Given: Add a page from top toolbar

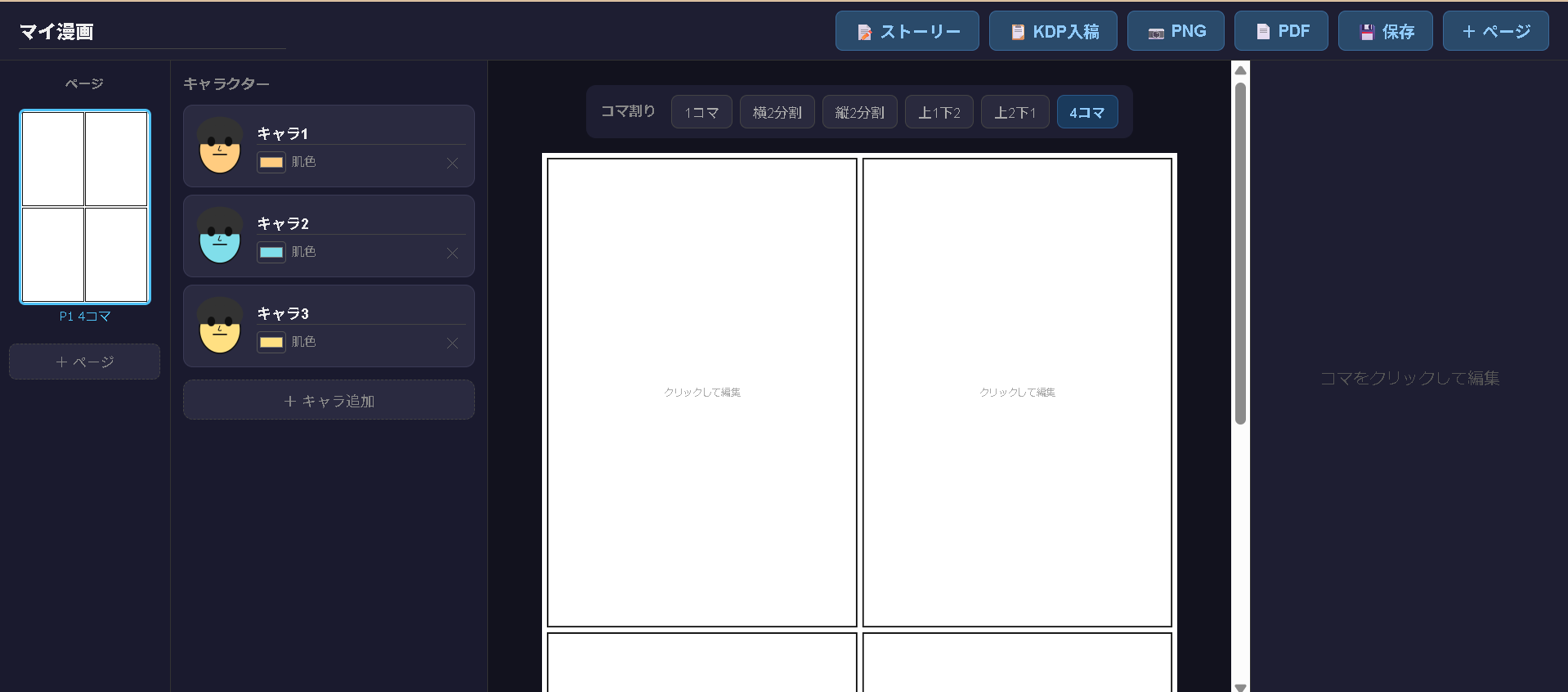Looking at the screenshot, I should [x=1495, y=31].
